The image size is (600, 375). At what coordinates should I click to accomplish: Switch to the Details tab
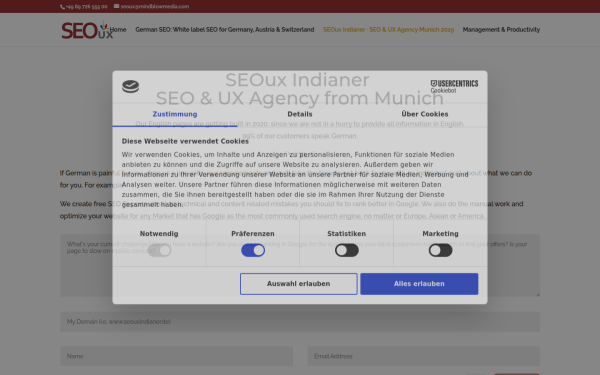[x=300, y=114]
